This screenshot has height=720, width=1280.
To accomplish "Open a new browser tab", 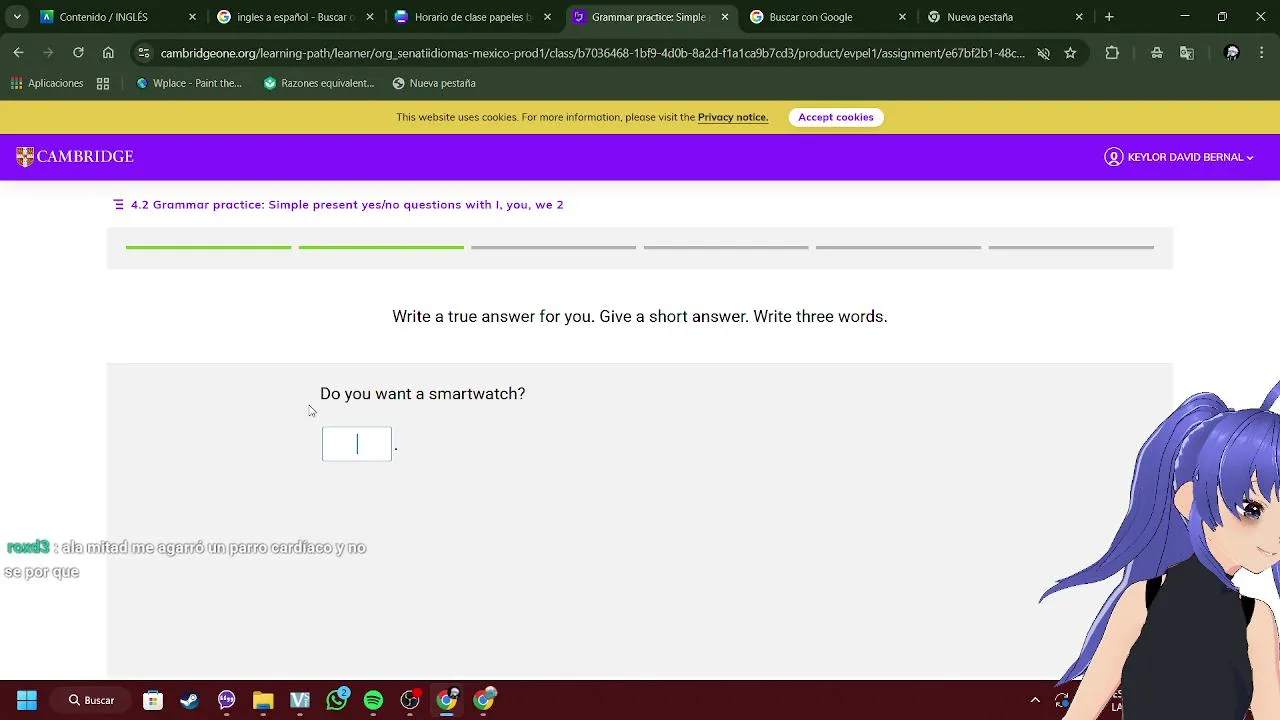I will (1109, 17).
